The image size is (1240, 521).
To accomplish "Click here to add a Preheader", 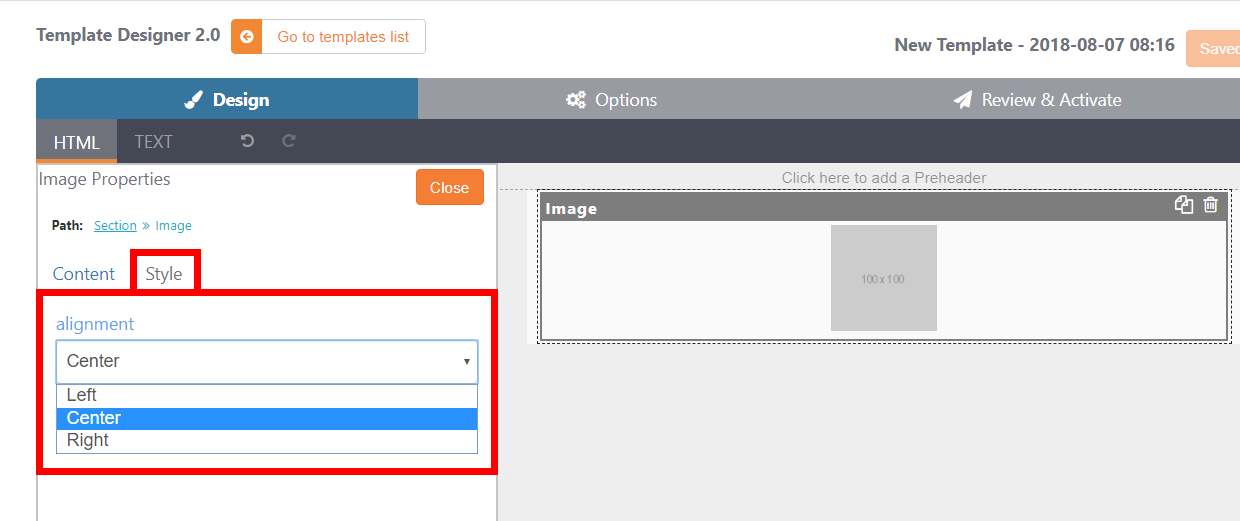I will [x=884, y=178].
